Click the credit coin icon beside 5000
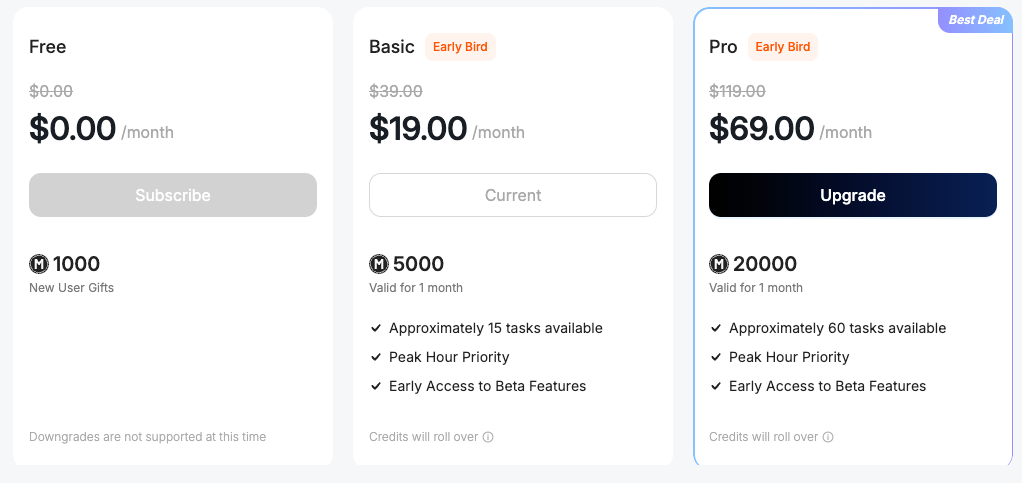 pyautogui.click(x=379, y=264)
